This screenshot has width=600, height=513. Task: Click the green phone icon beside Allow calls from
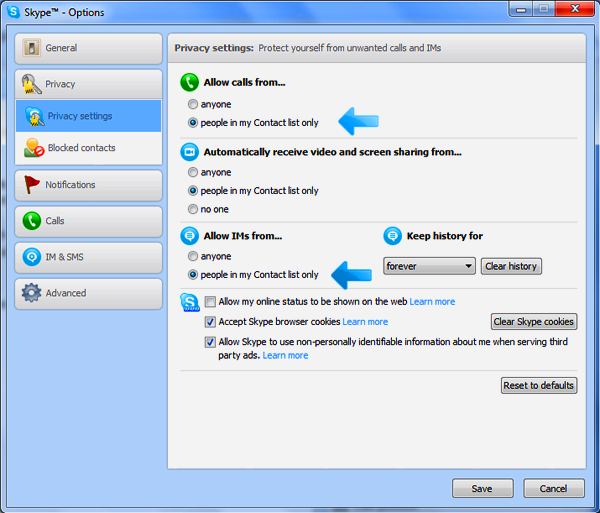(189, 82)
